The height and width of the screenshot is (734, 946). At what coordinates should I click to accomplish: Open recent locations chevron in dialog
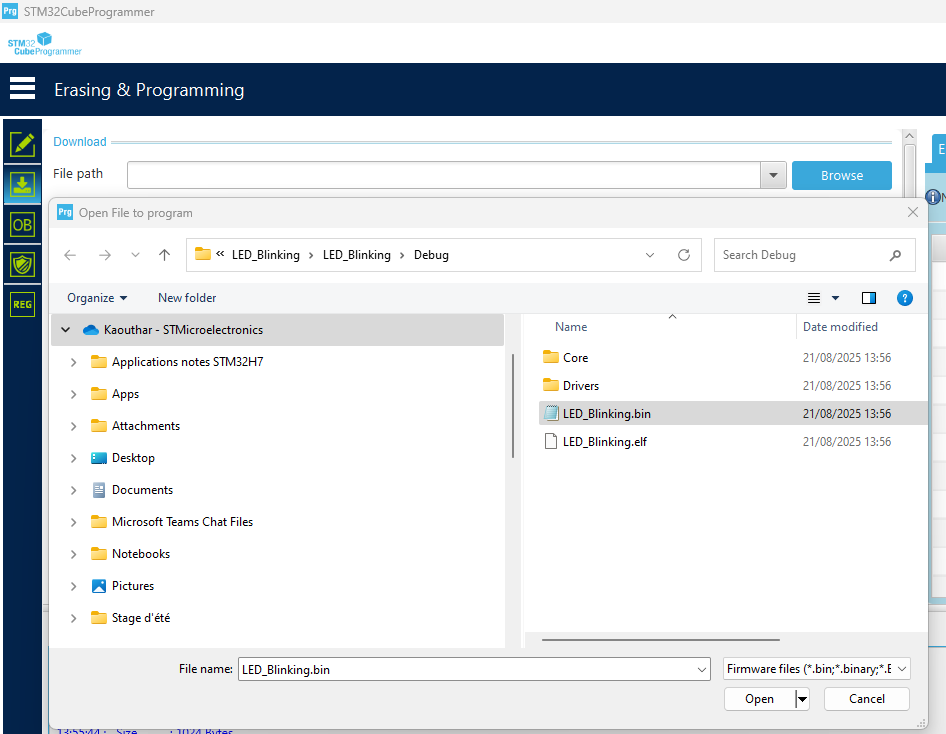[x=135, y=255]
